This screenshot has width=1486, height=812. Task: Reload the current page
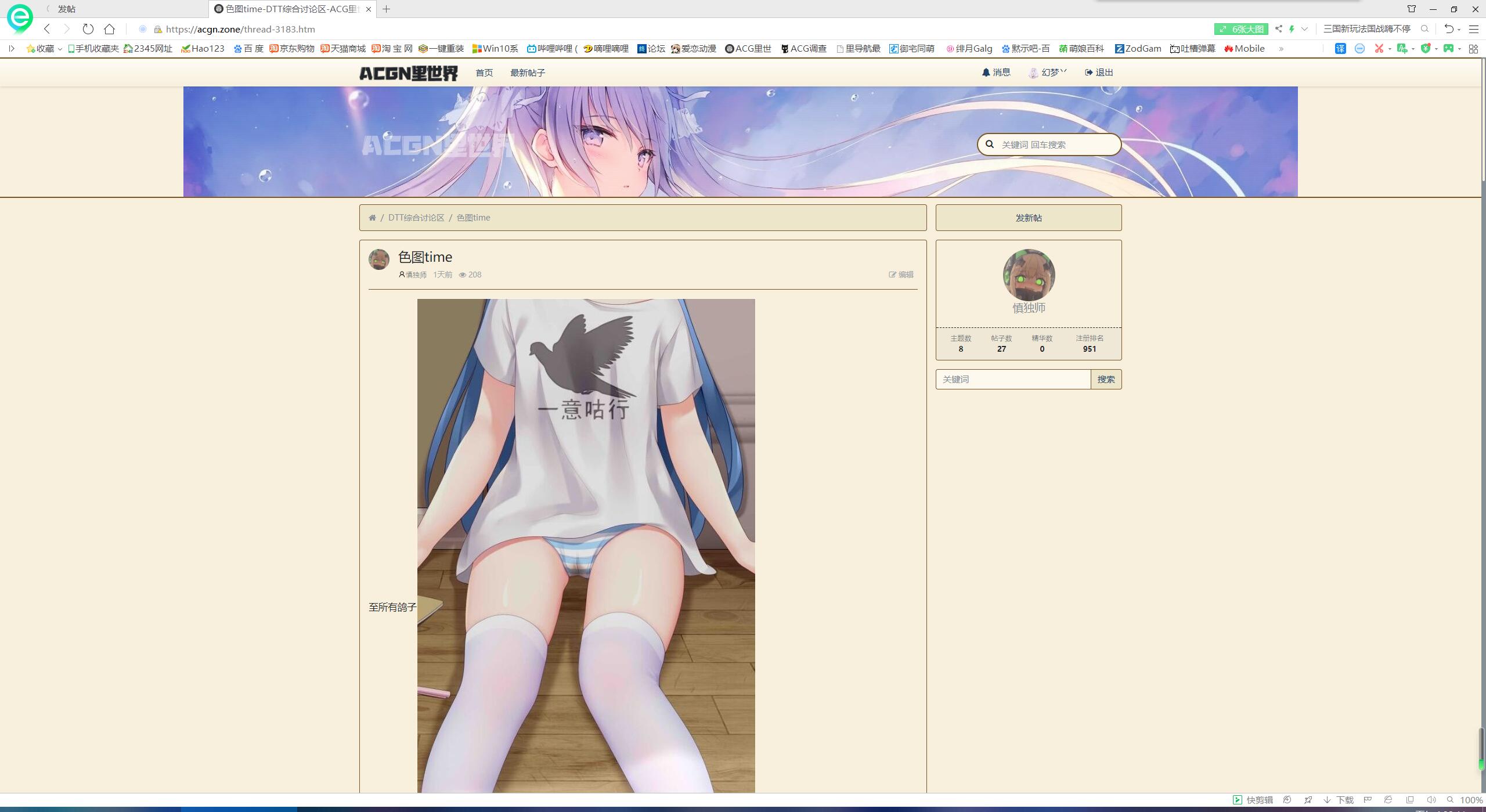pos(88,29)
